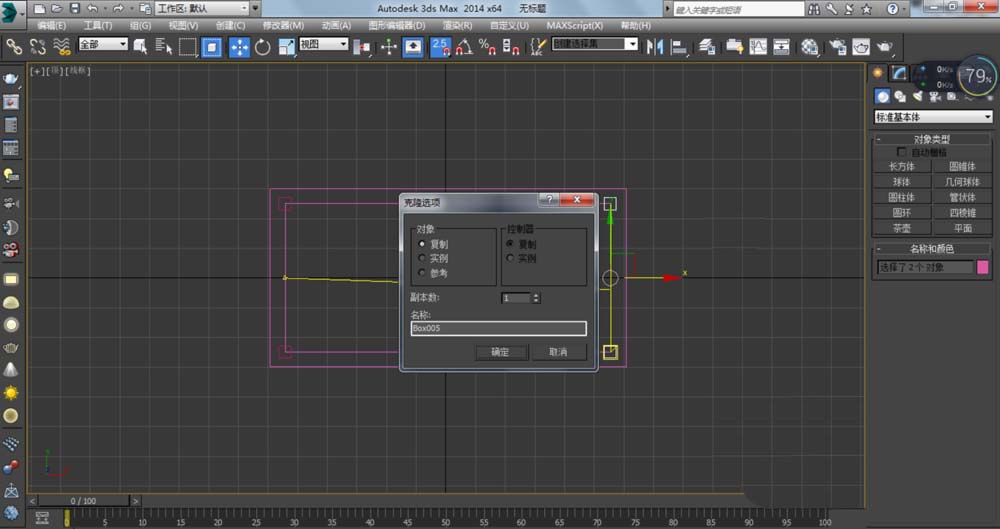Click the Geometry category sphere icon

point(883,97)
